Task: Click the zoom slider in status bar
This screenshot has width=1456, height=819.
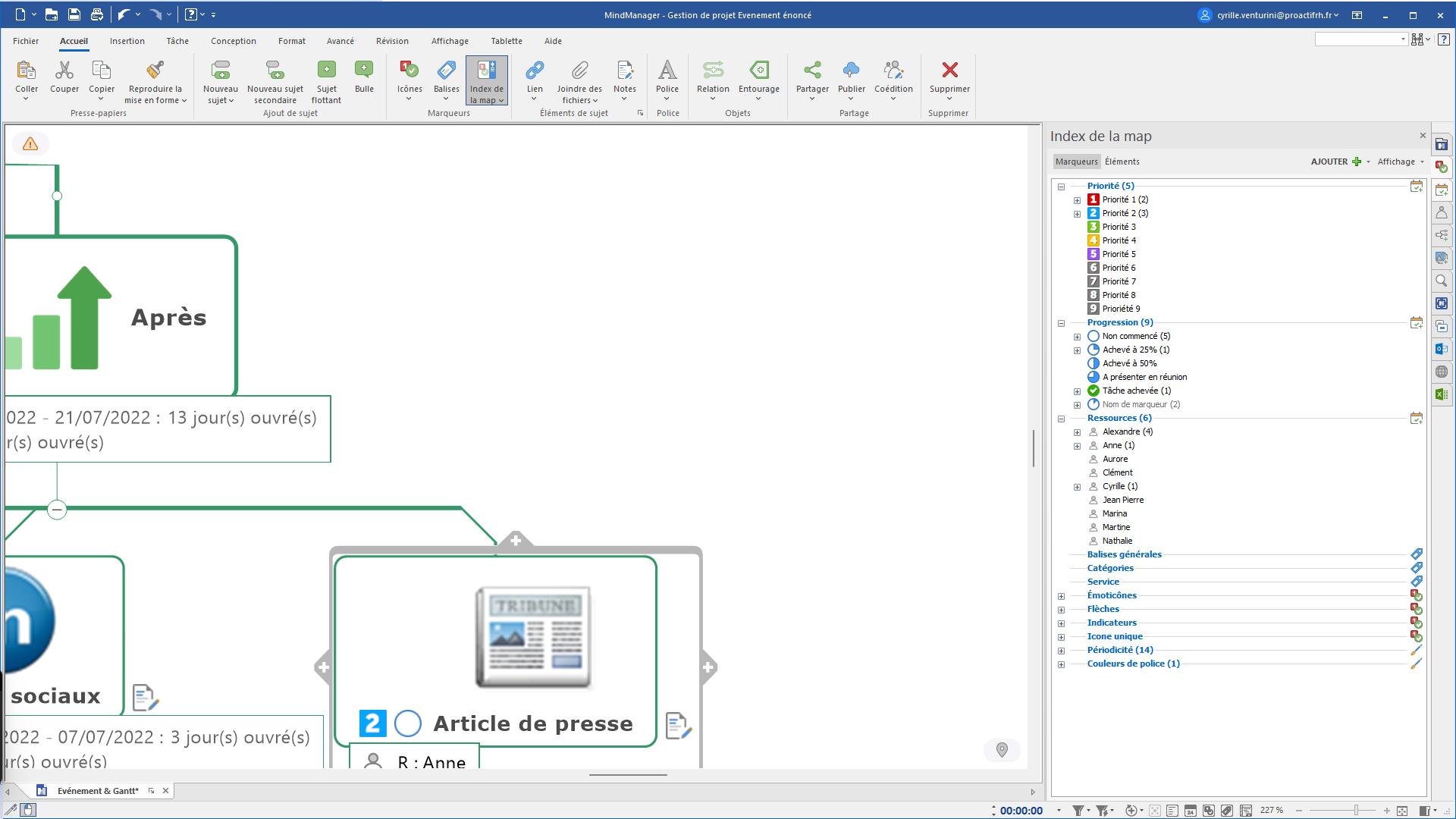Action: tap(1356, 811)
